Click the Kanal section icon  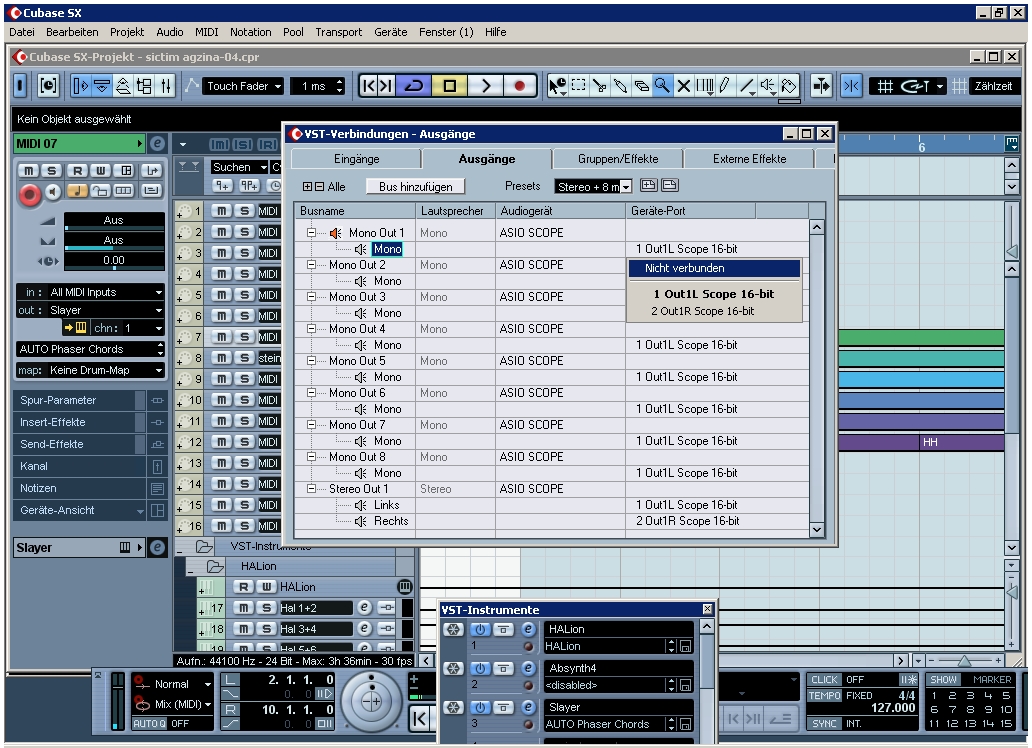[x=157, y=466]
